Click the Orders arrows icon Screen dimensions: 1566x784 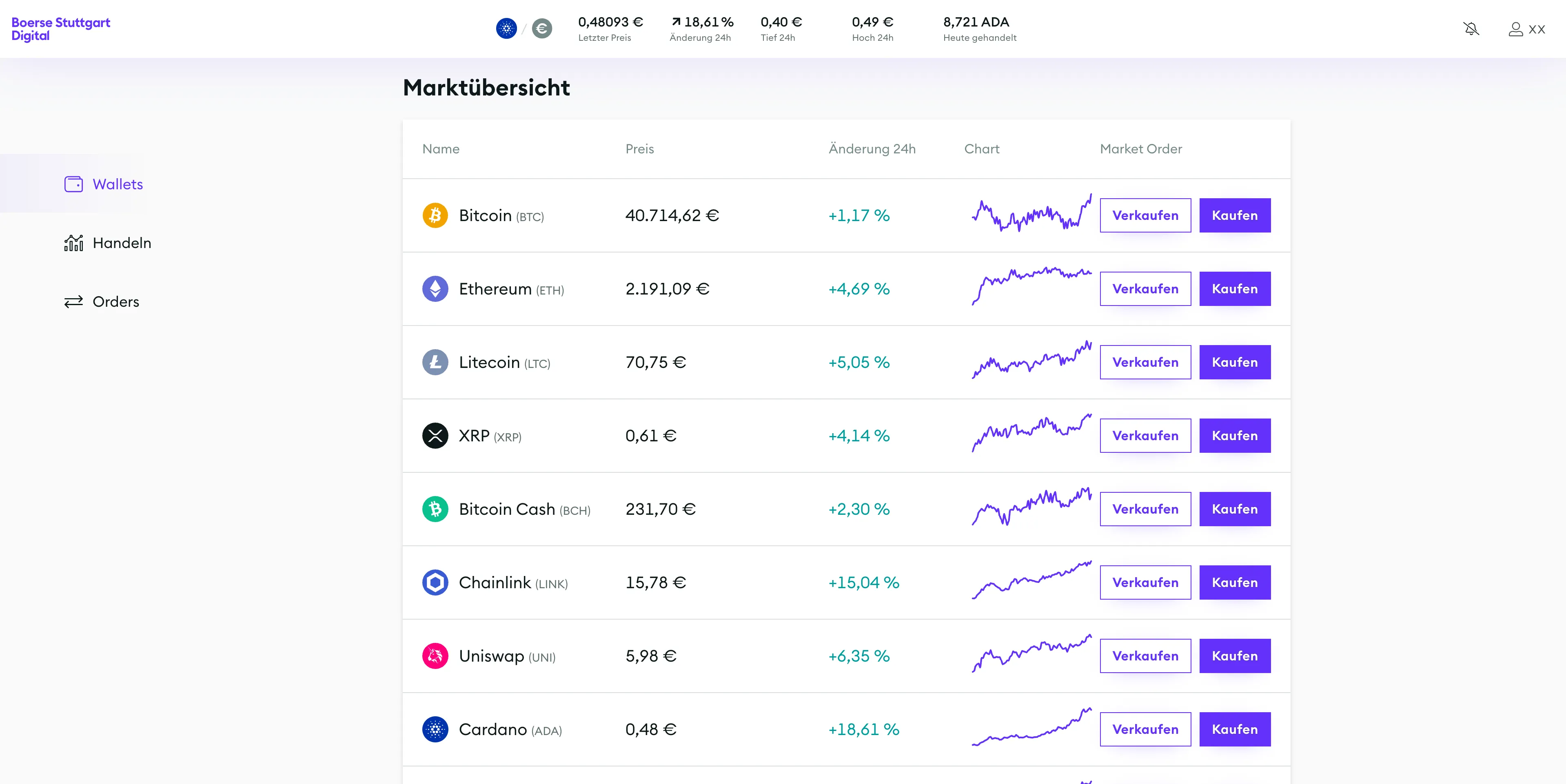click(73, 301)
